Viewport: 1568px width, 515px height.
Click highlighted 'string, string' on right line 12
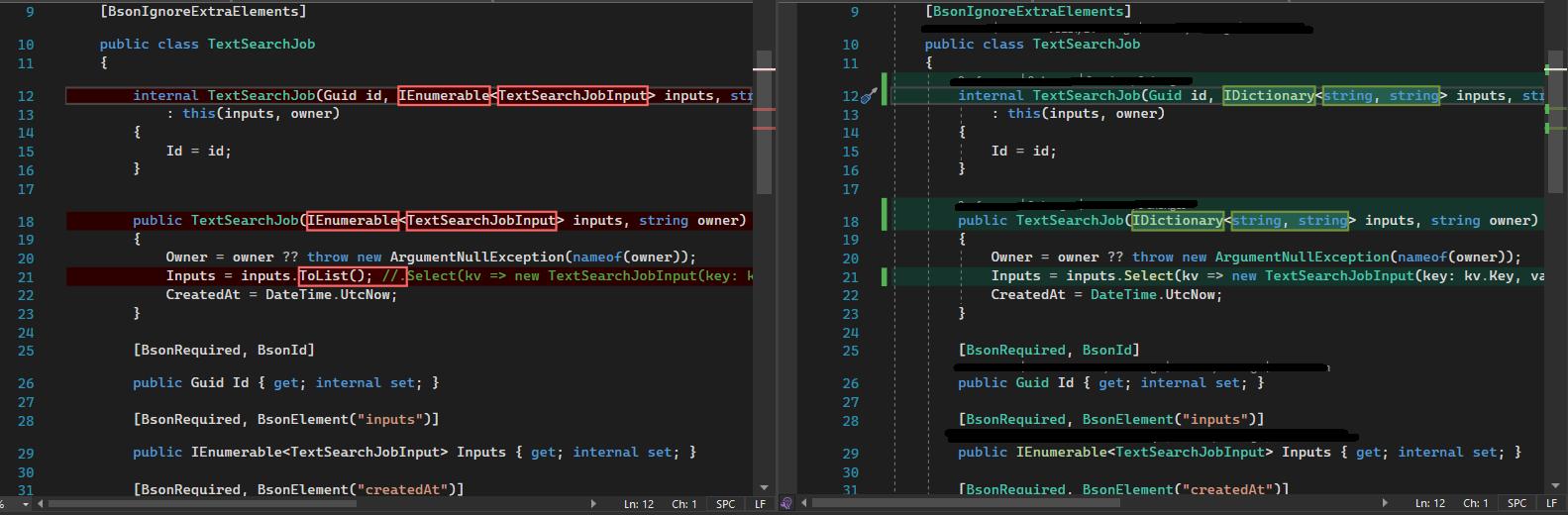[x=1381, y=96]
